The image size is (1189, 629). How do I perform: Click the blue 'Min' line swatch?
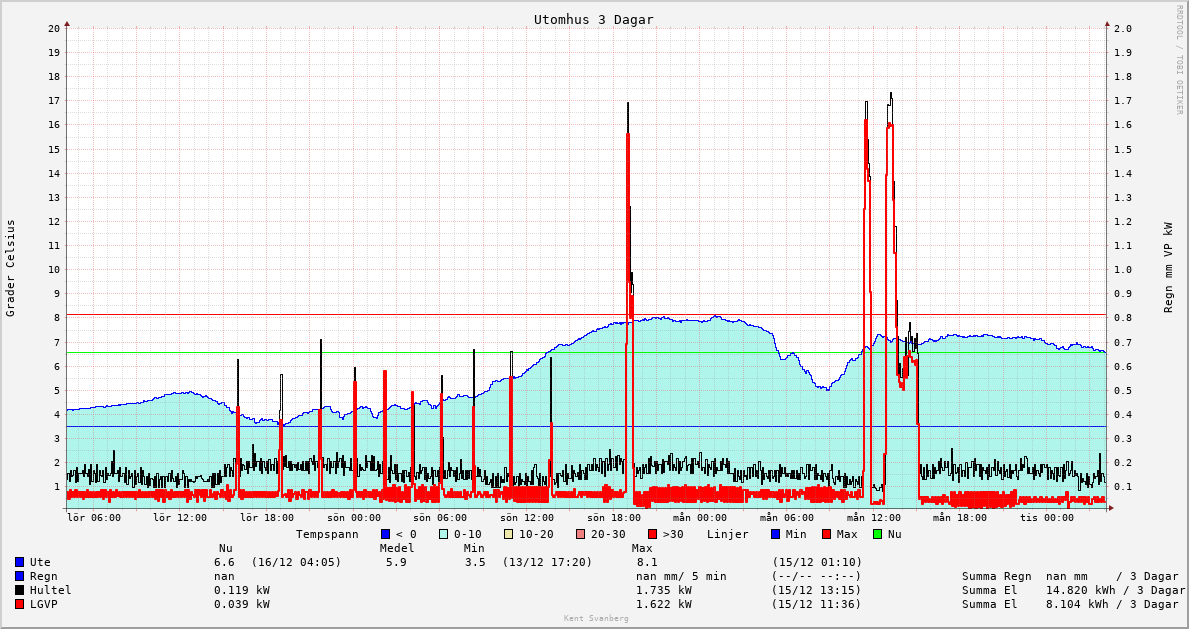click(775, 534)
